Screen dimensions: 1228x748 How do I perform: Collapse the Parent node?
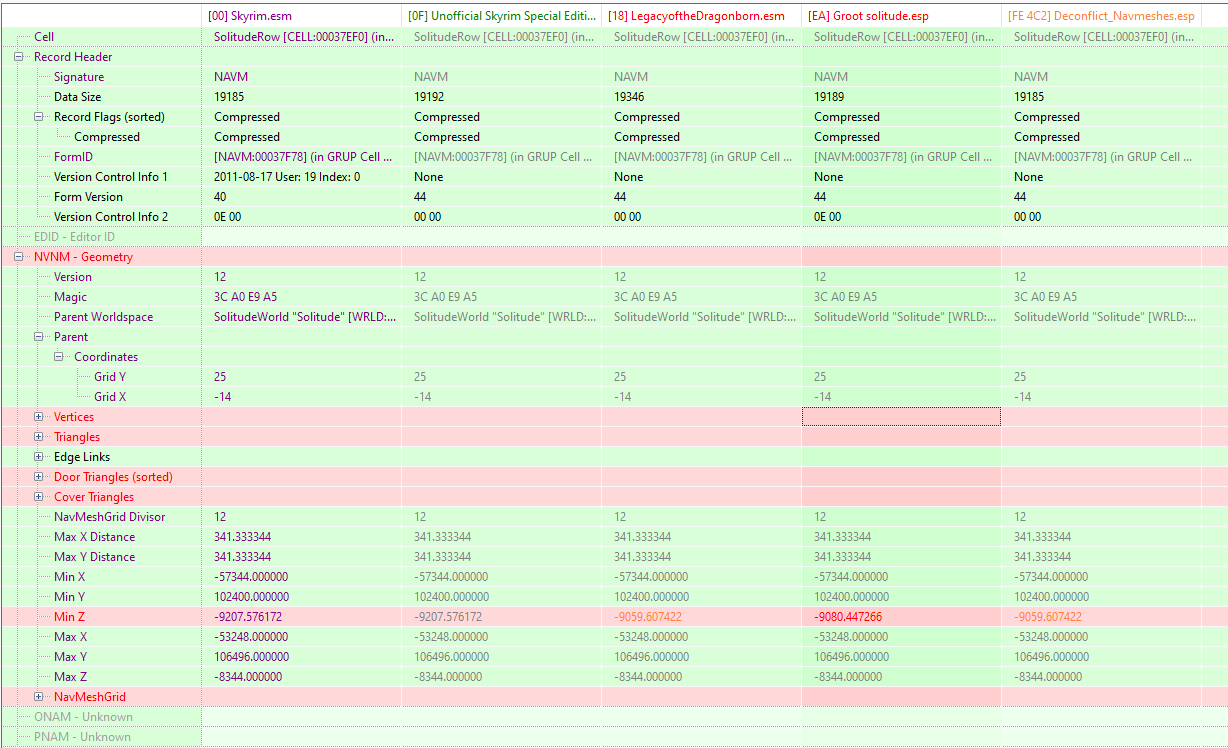tap(39, 337)
